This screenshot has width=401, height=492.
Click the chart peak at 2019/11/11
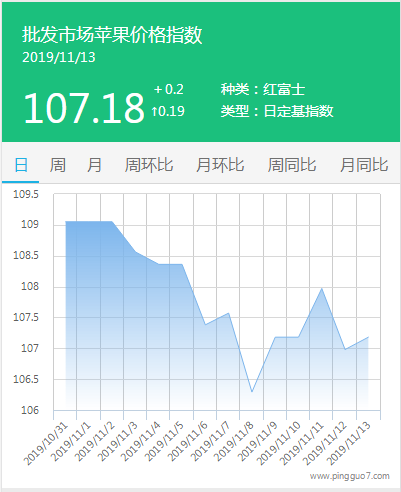[x=321, y=288]
